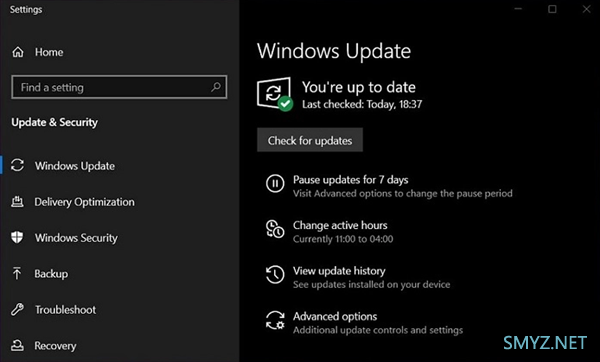Viewport: 600px width, 362px height.
Task: Click the Recovery icon
Action: point(17,346)
